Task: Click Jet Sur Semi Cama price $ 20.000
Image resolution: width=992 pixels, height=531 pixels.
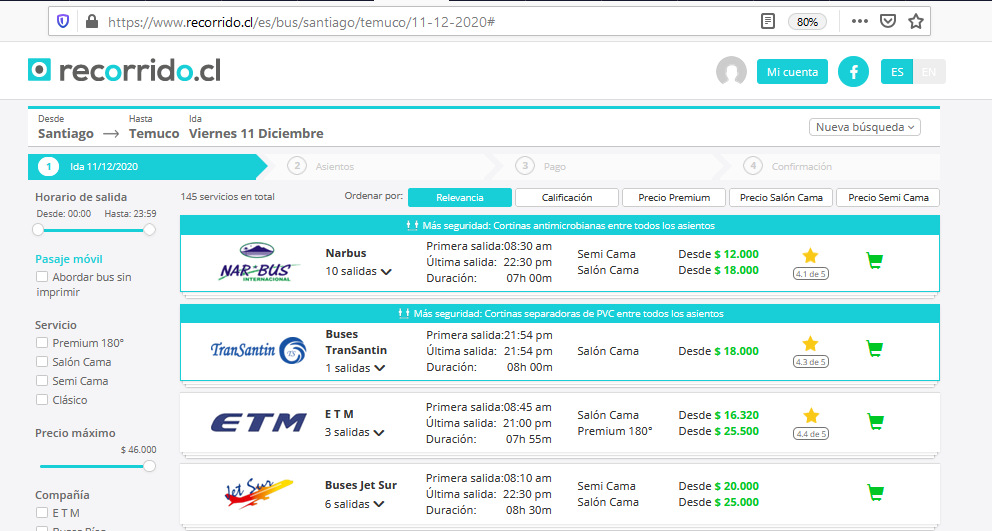Action: coord(736,486)
